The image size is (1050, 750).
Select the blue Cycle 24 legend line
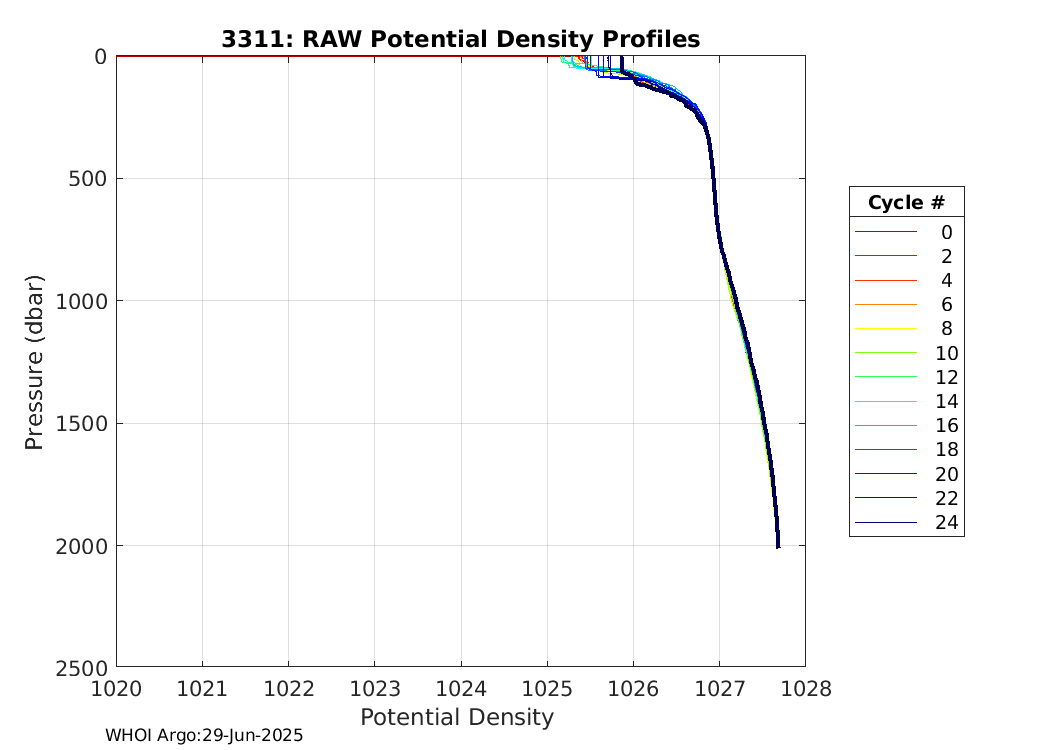[x=885, y=522]
